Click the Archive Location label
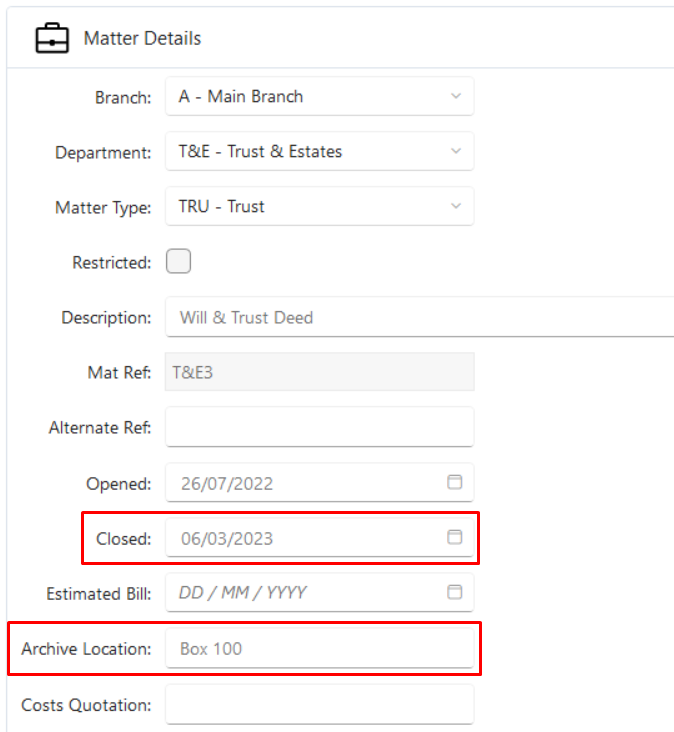 pyautogui.click(x=86, y=649)
